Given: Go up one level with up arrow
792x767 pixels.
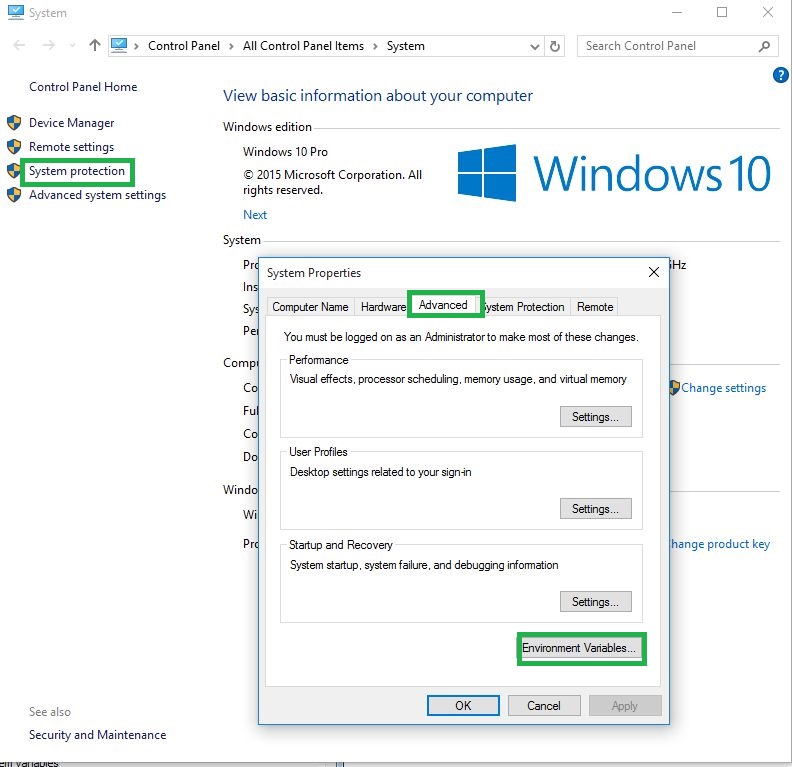Looking at the screenshot, I should coord(94,45).
